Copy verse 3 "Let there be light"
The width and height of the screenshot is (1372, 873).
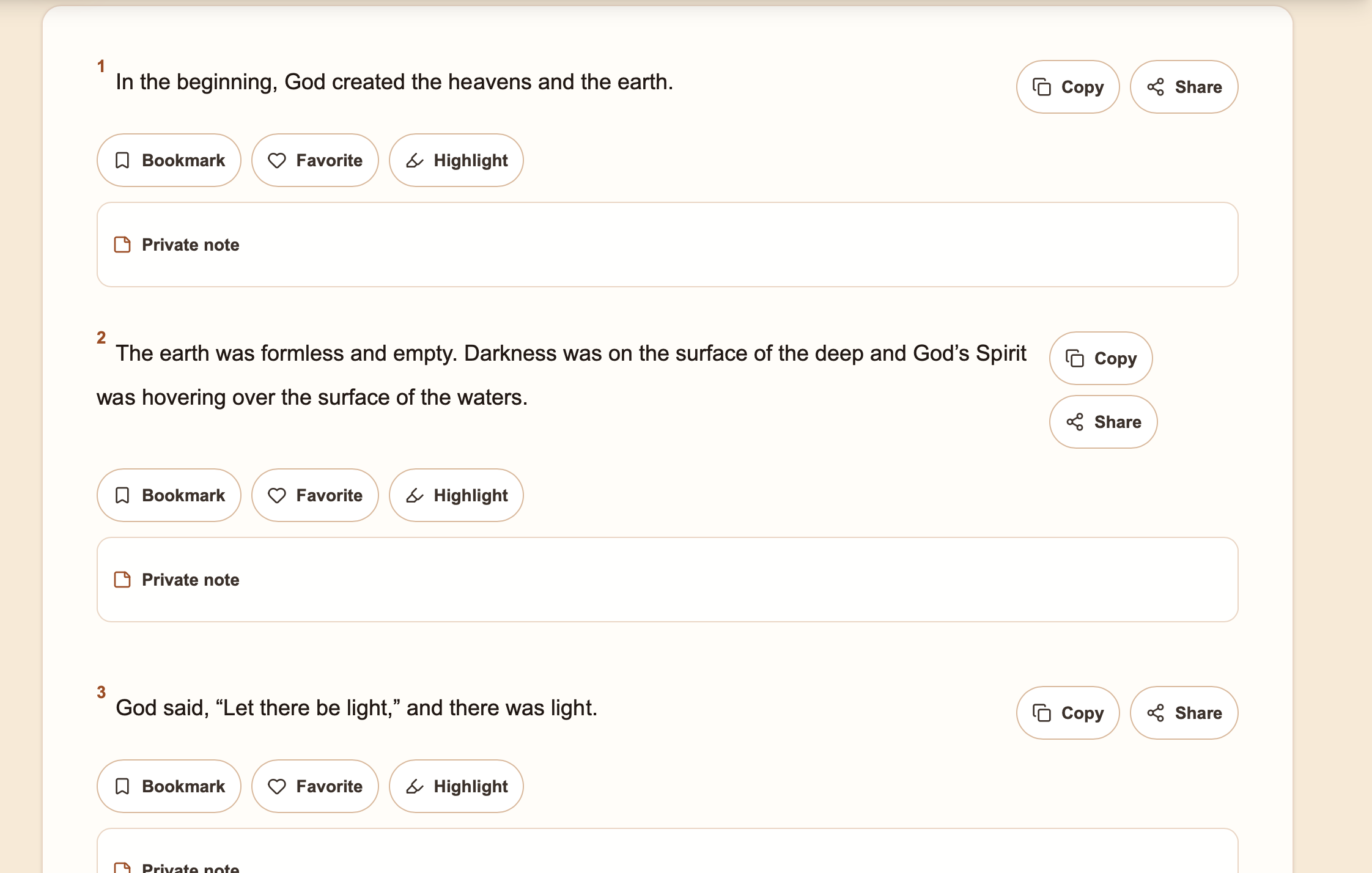1068,713
